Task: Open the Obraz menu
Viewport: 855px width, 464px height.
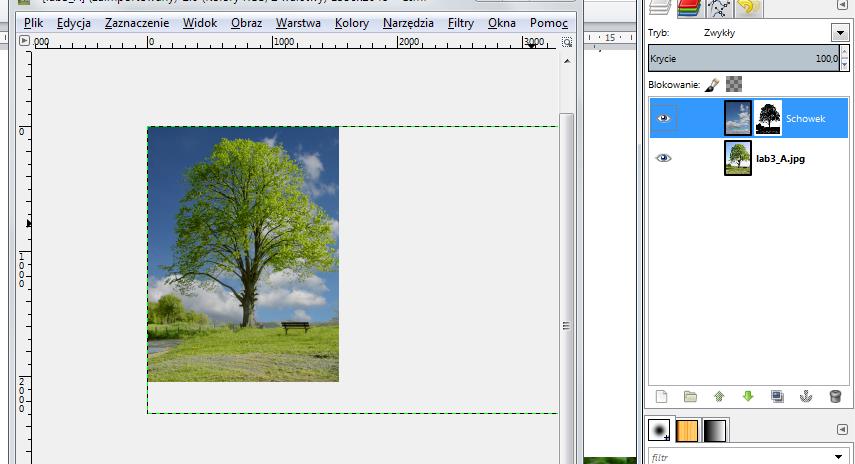Action: coord(246,23)
